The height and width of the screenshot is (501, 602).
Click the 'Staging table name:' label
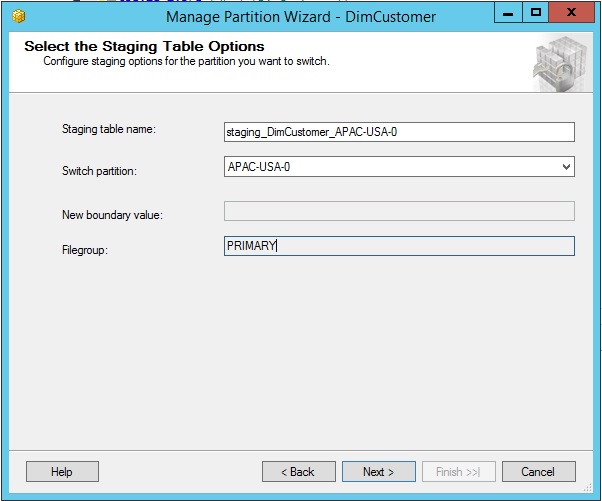[109, 129]
